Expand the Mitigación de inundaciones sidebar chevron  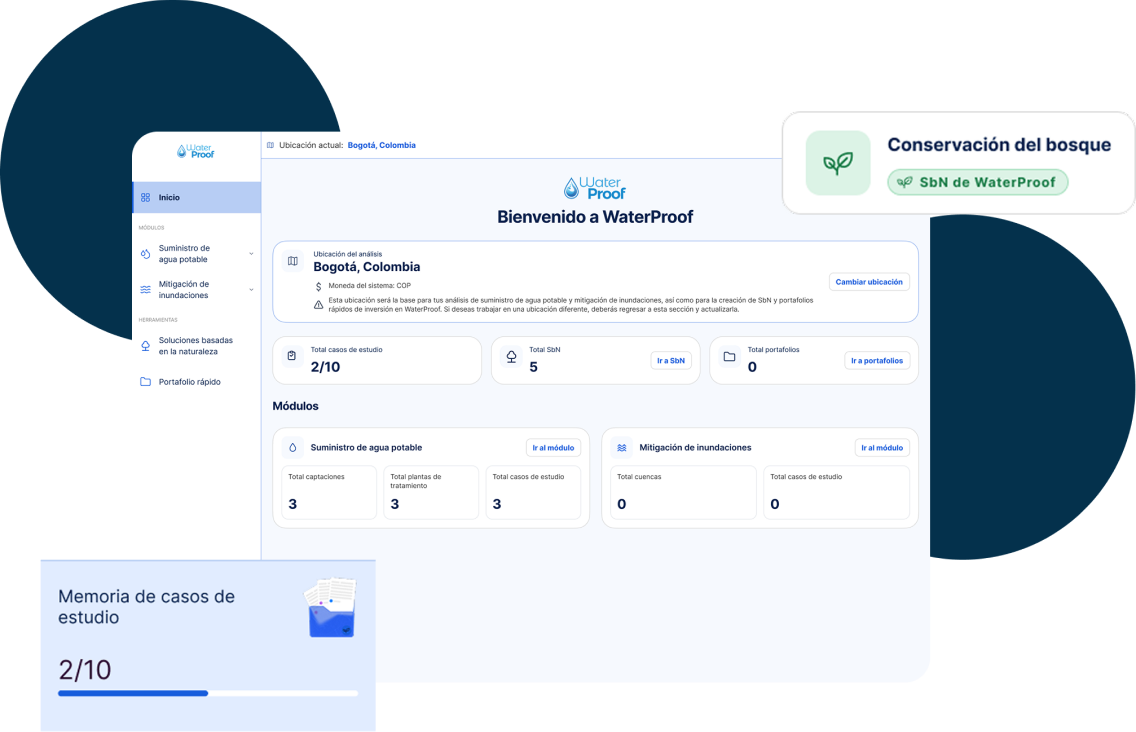pyautogui.click(x=251, y=290)
